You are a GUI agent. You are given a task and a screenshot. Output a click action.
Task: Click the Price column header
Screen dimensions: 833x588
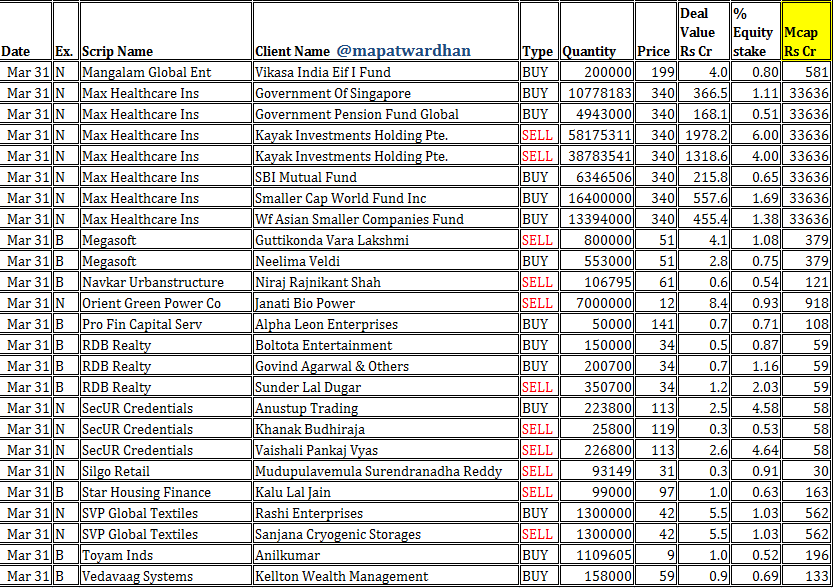click(x=656, y=31)
